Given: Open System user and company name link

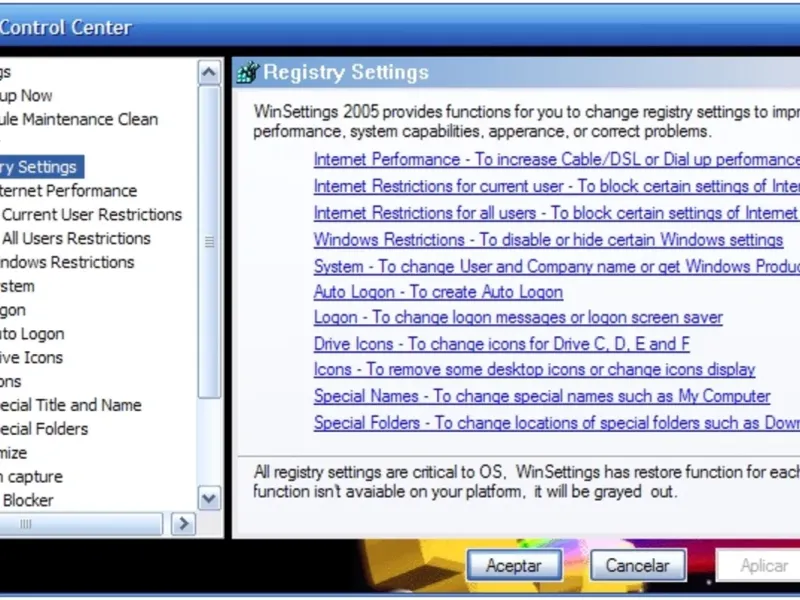Looking at the screenshot, I should pyautogui.click(x=557, y=266).
